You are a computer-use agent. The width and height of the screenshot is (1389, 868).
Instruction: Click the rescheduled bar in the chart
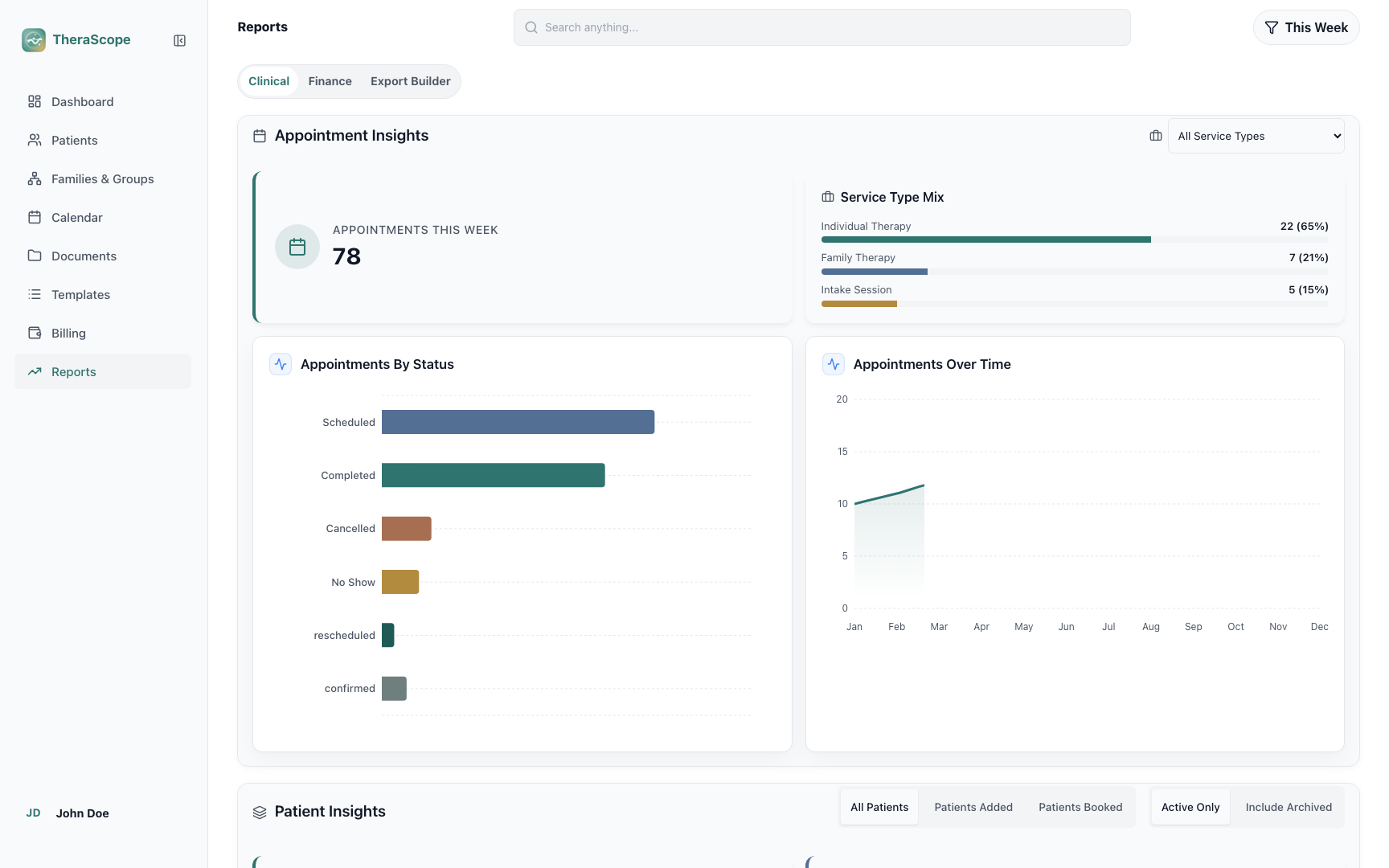387,635
